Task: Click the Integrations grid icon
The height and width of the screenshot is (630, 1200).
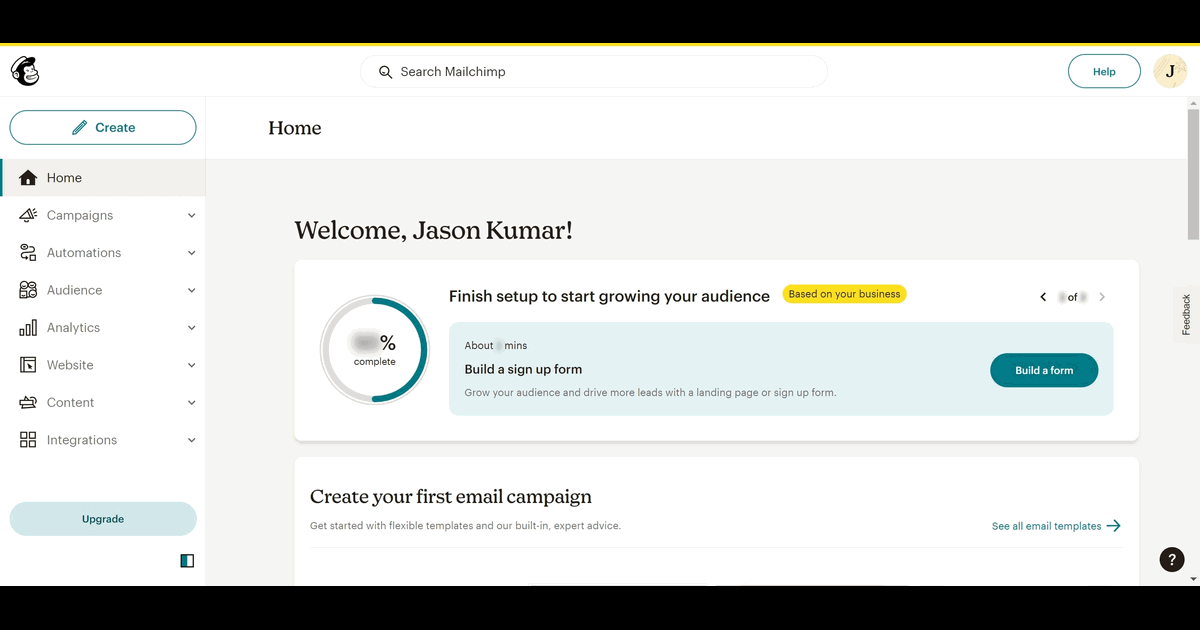Action: click(x=28, y=440)
